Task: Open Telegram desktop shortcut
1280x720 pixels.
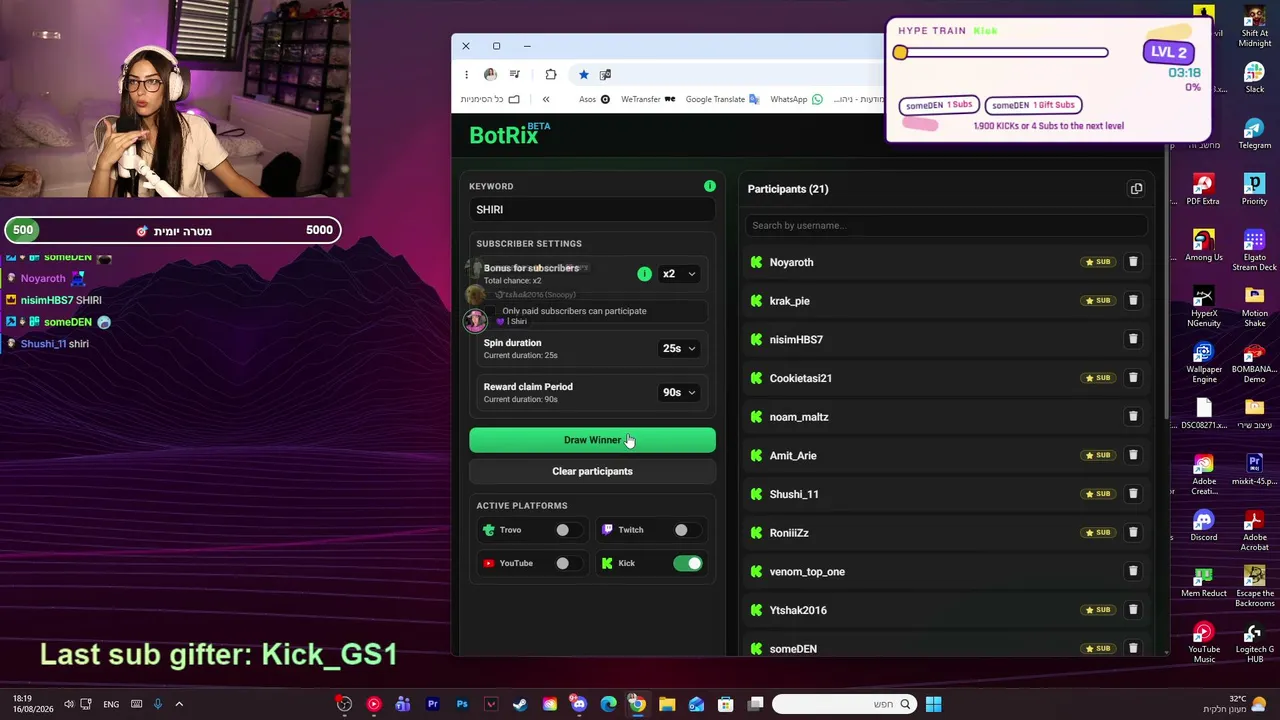Action: click(1255, 134)
